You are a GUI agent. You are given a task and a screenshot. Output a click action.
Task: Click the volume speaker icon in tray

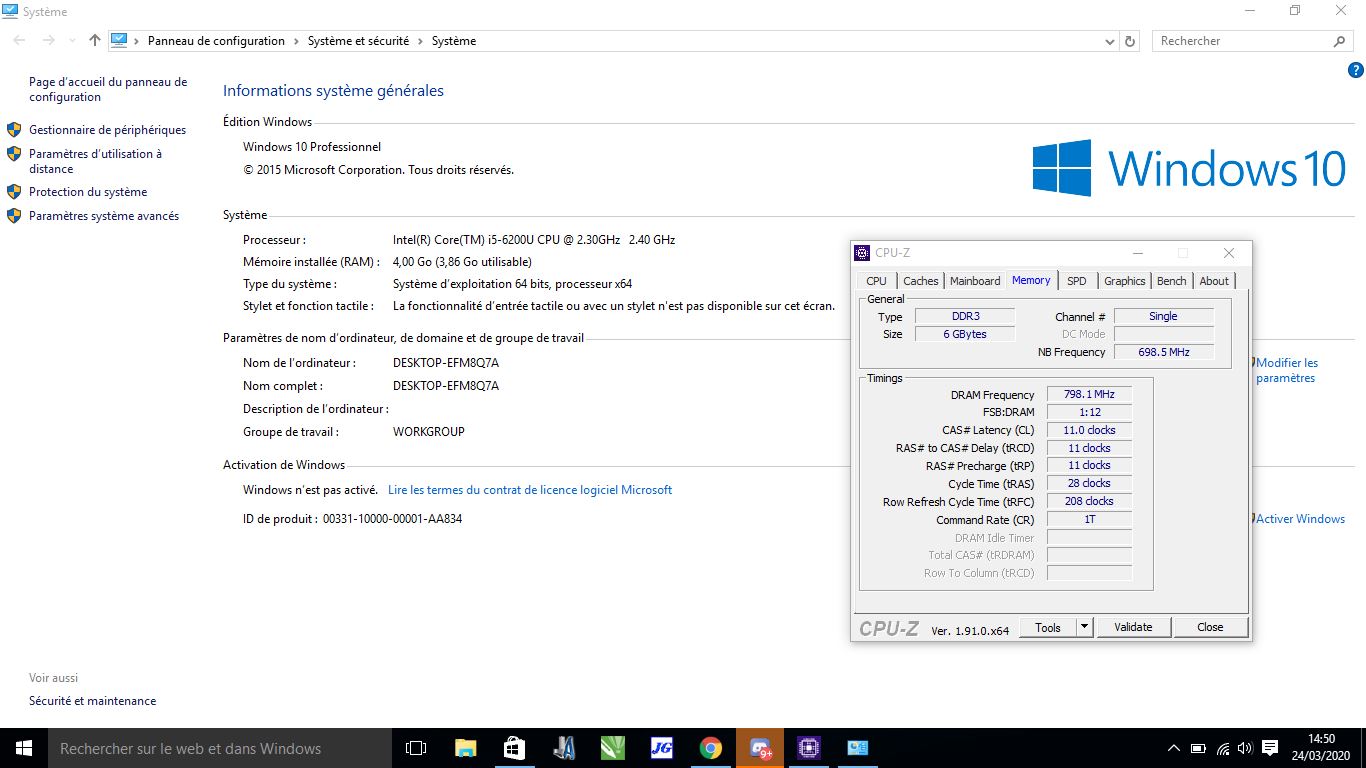[1245, 748]
